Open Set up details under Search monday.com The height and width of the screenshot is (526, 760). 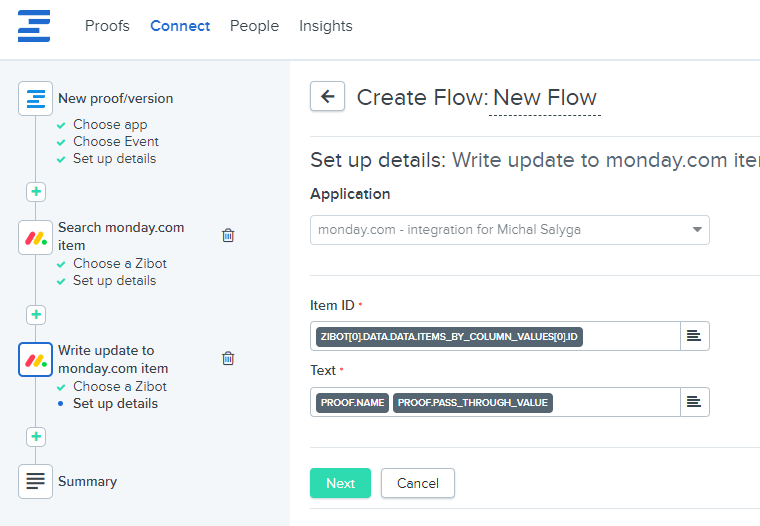[114, 281]
